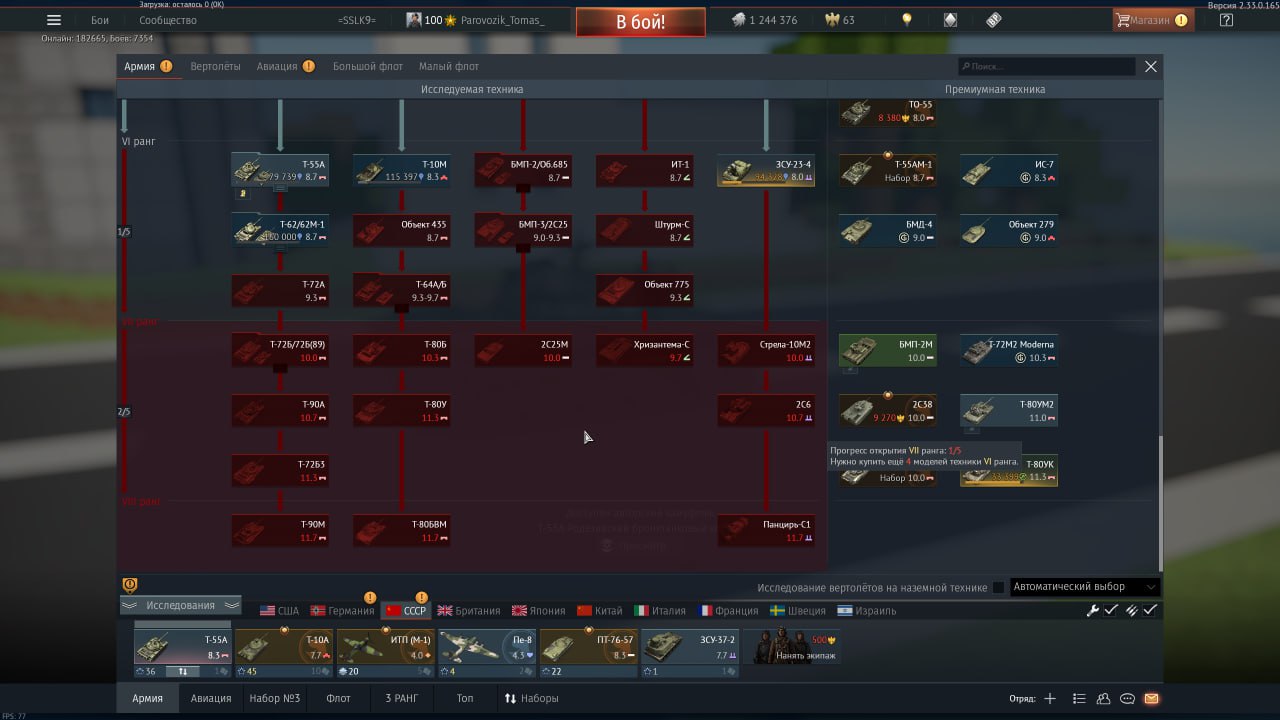Switch to preset "Набор №3"

[275, 698]
